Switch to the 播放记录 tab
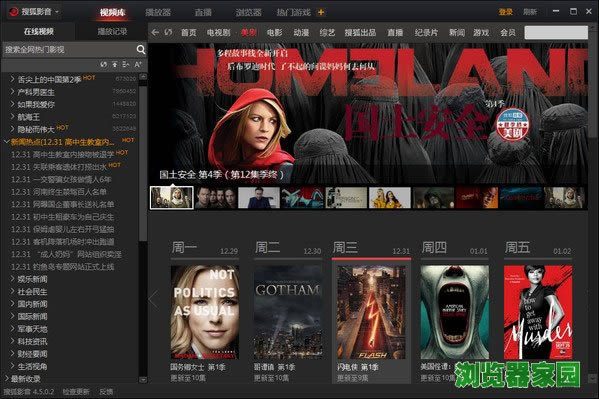The height and width of the screenshot is (399, 599). click(x=112, y=31)
